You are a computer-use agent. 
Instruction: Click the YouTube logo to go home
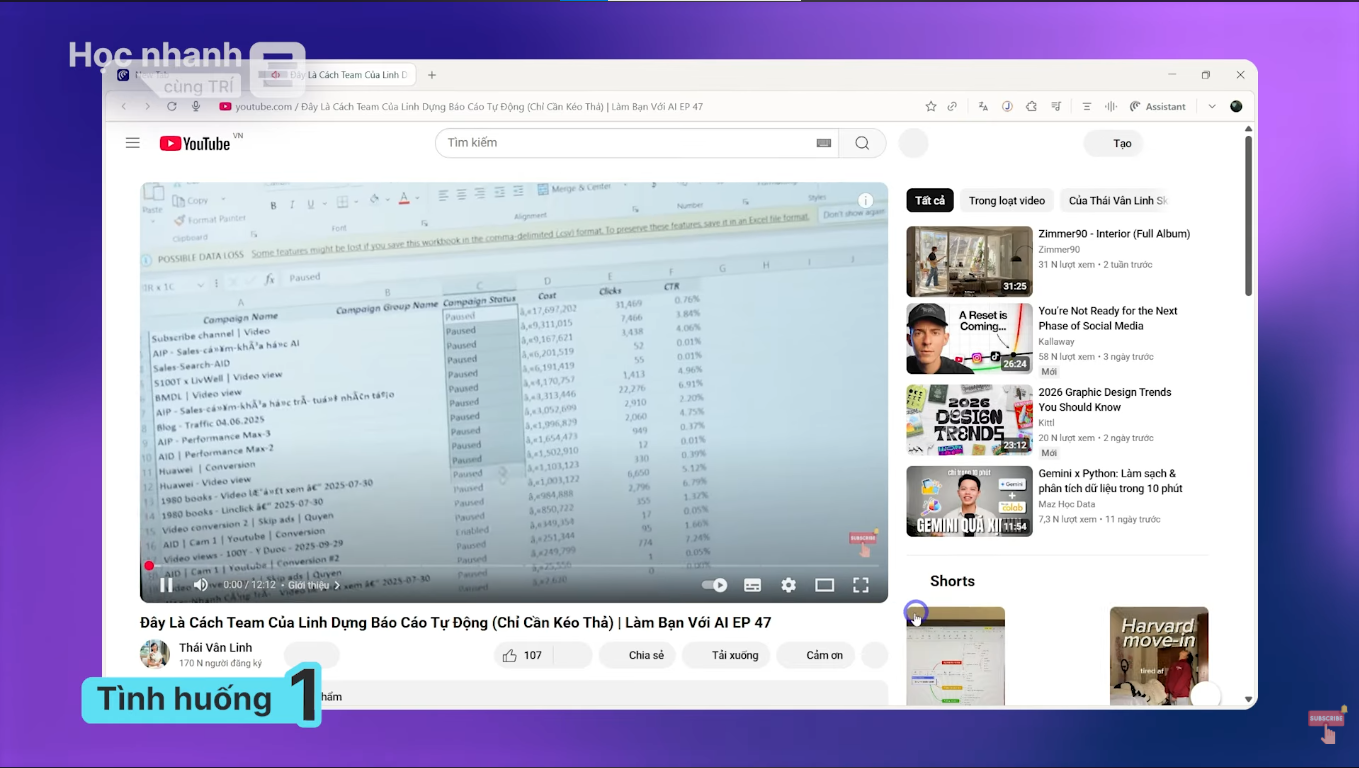click(196, 144)
